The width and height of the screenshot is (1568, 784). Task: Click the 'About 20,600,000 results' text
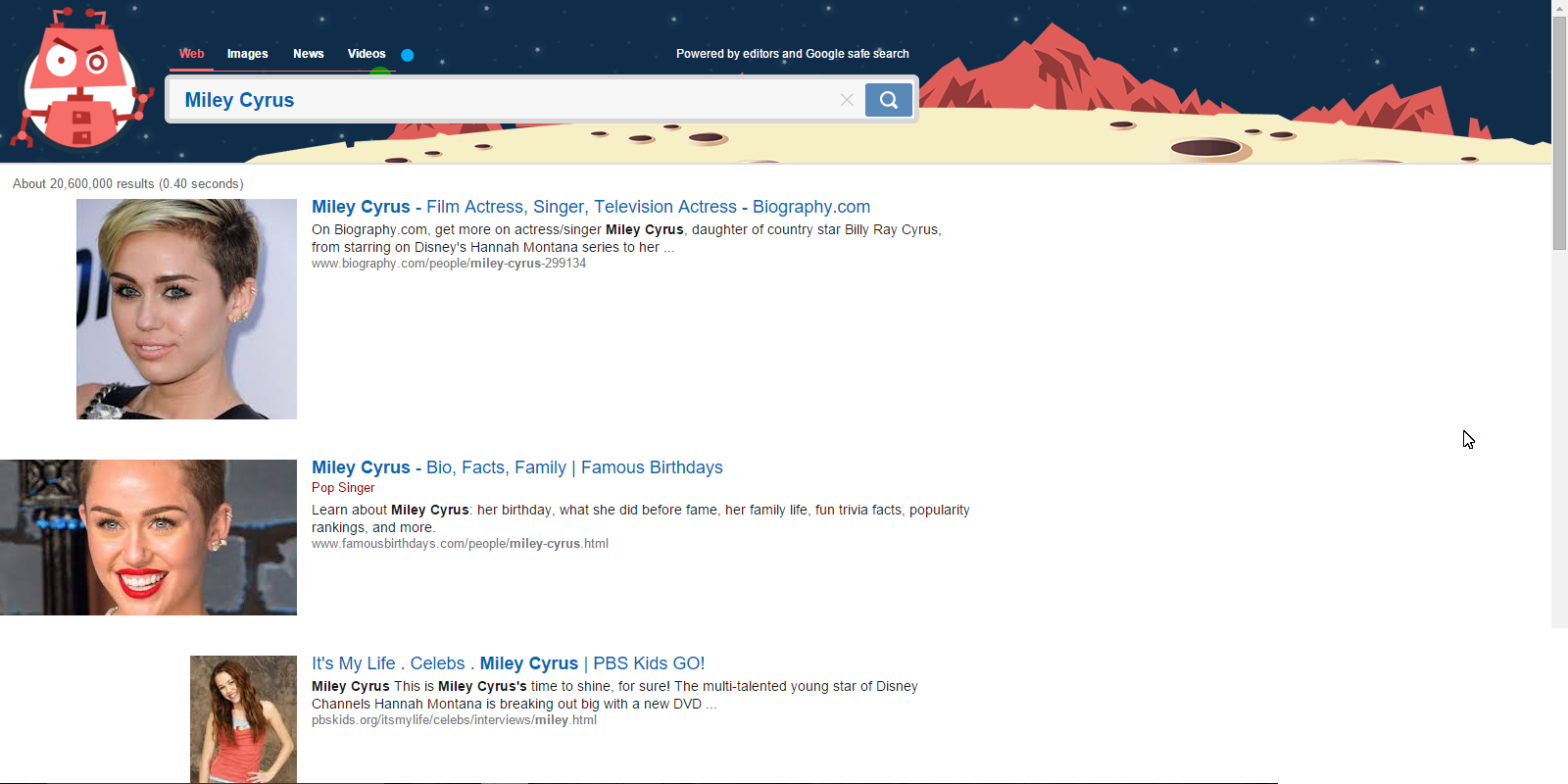(128, 184)
